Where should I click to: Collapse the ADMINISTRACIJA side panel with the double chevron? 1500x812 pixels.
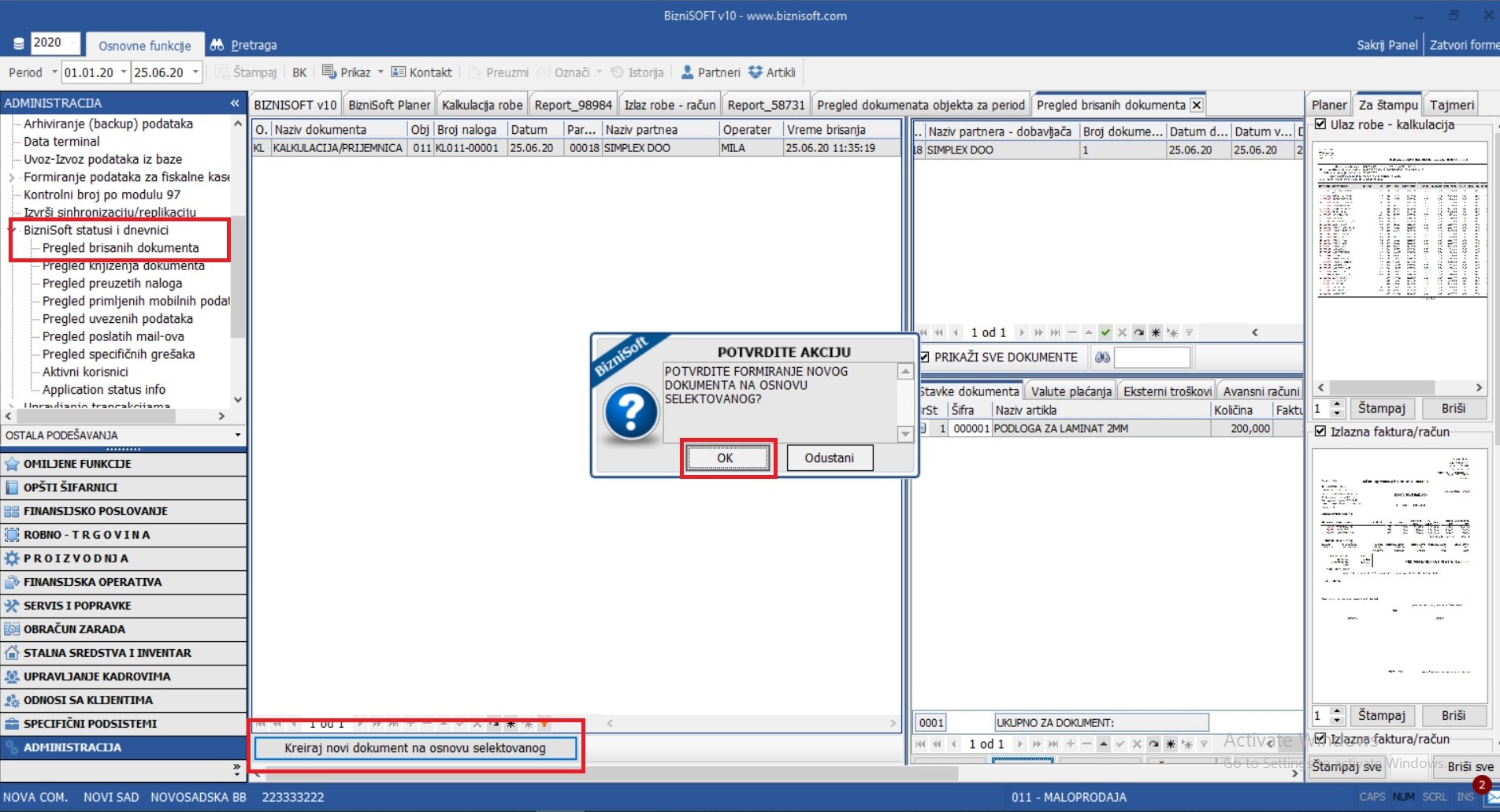pyautogui.click(x=234, y=103)
